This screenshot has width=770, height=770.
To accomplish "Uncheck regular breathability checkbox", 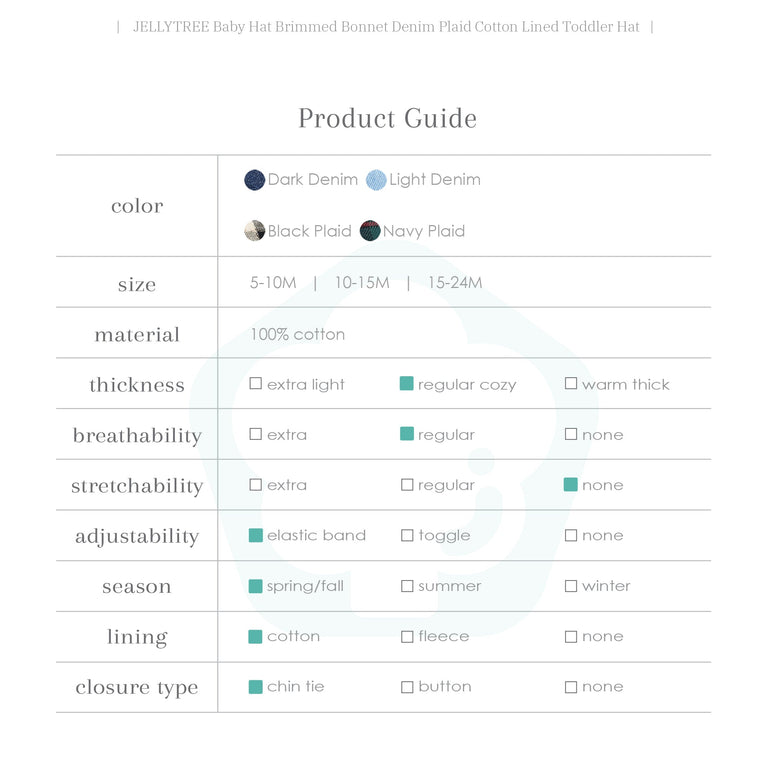I will click(x=407, y=435).
